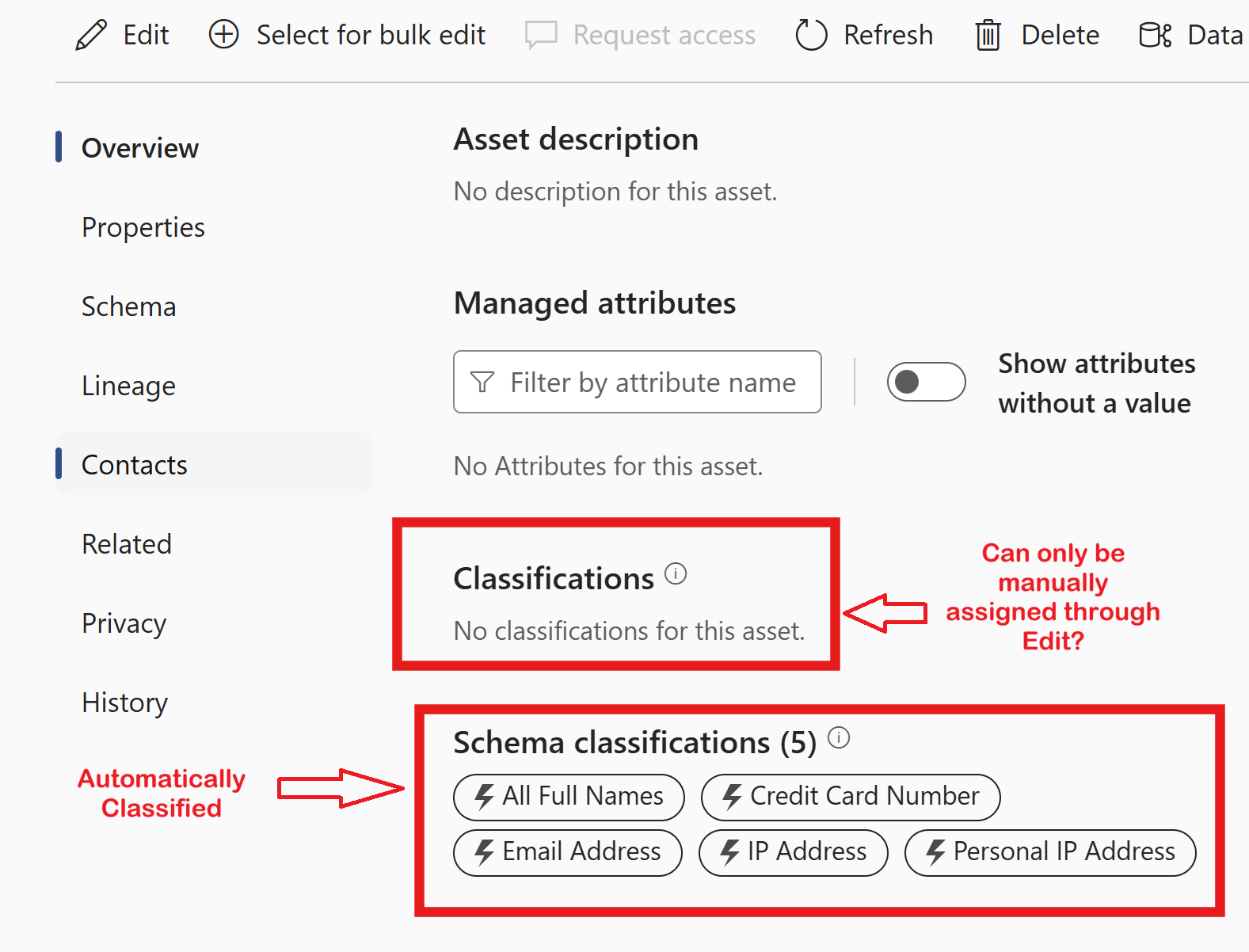Select the Email Address classification chip
The width and height of the screenshot is (1249, 952).
567,852
